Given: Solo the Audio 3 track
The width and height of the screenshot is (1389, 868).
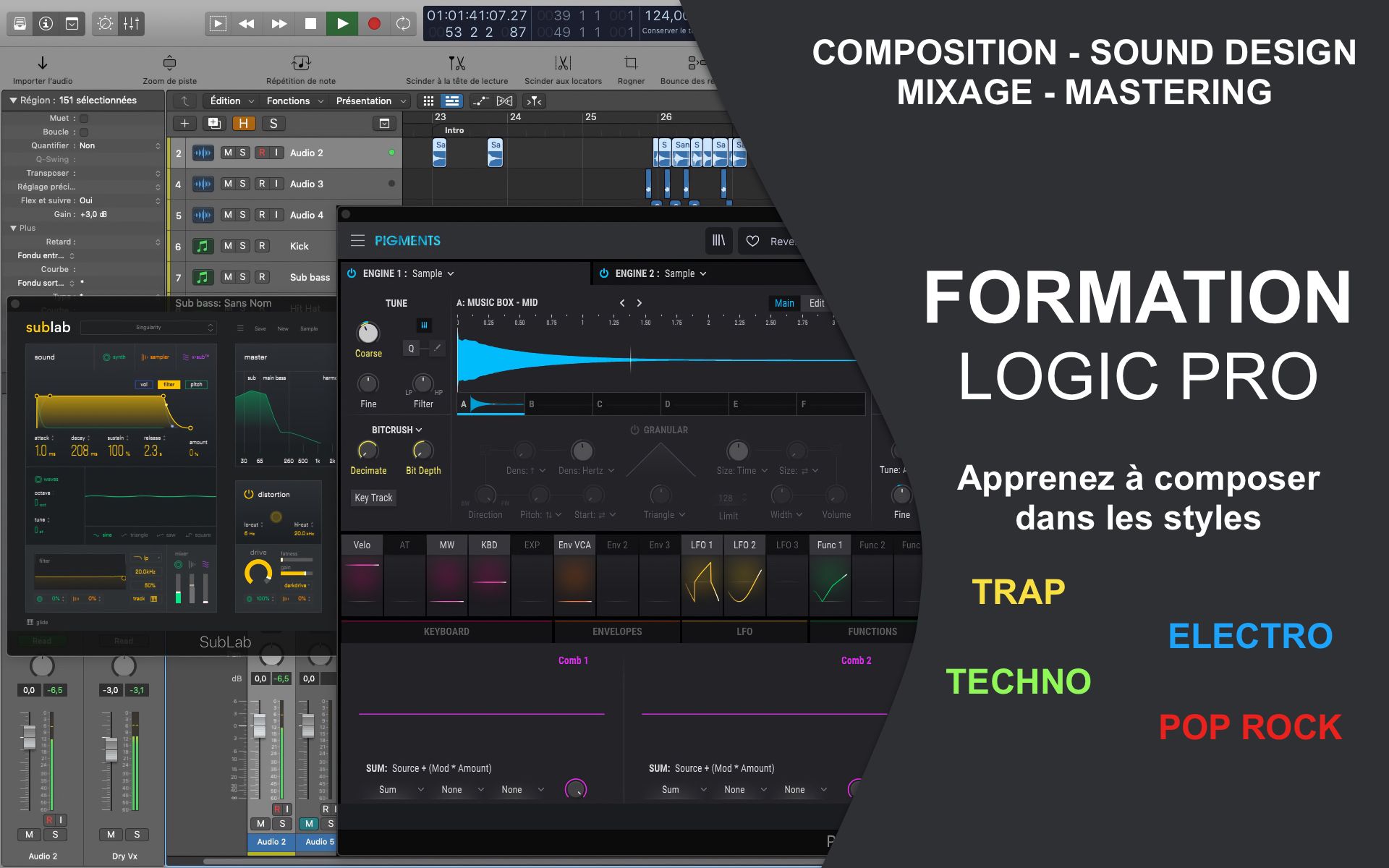Looking at the screenshot, I should point(242,184).
